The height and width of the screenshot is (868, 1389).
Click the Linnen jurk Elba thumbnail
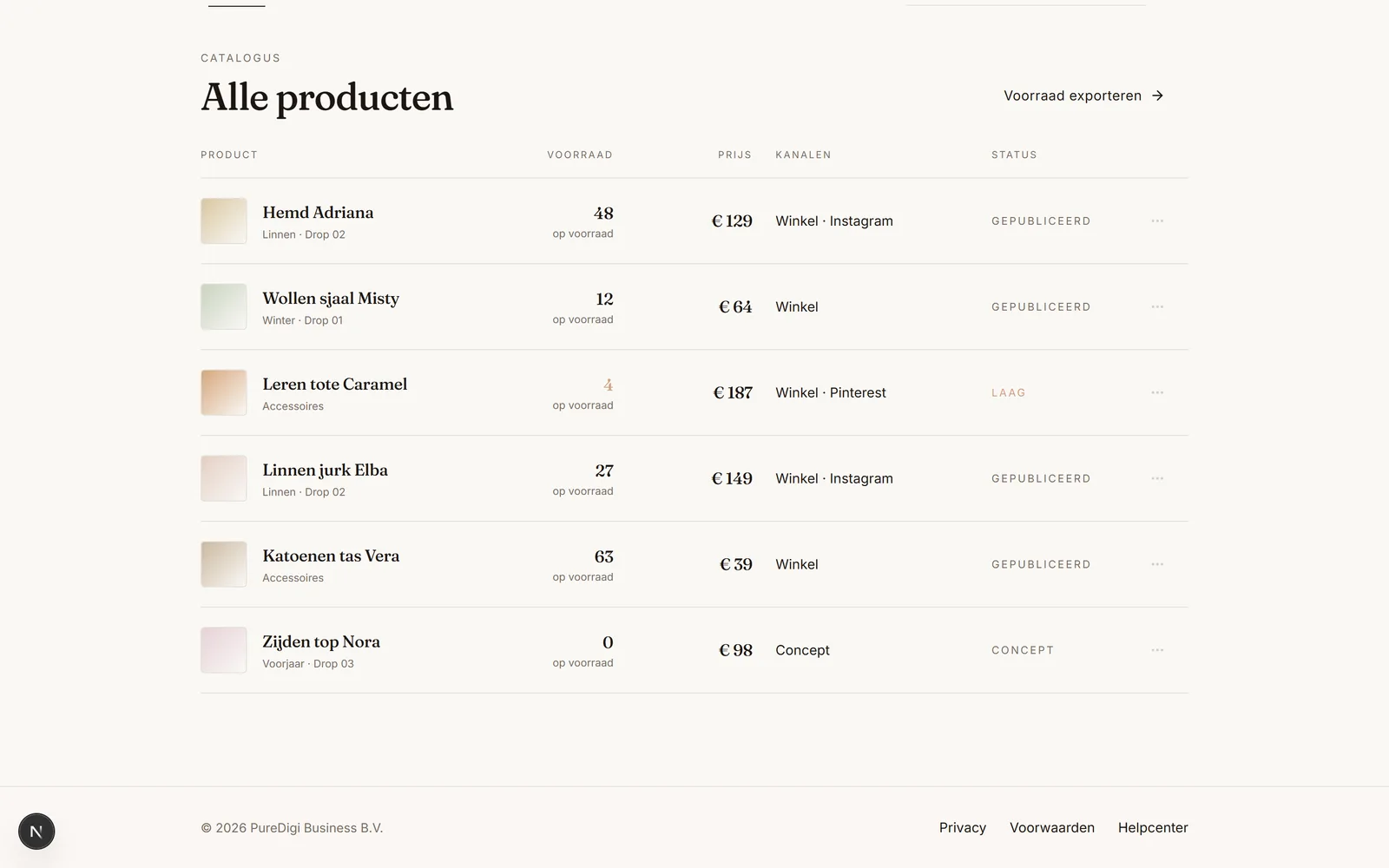coord(224,478)
